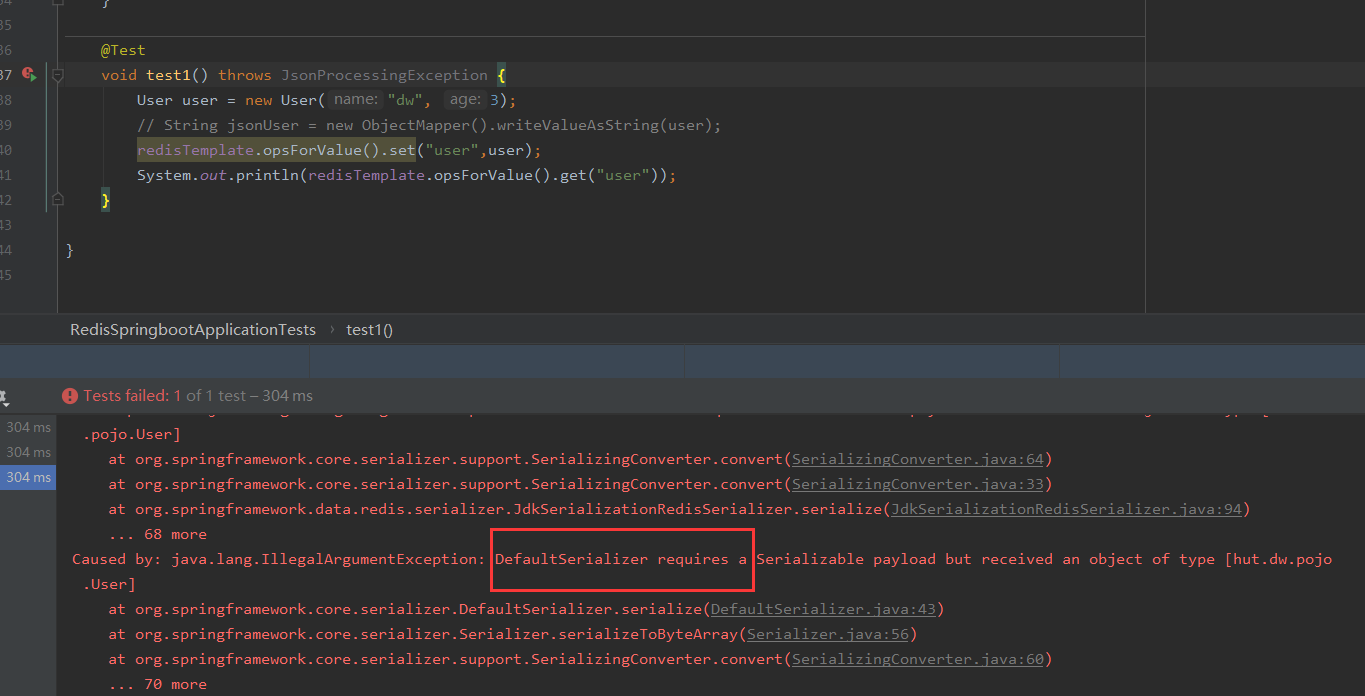The width and height of the screenshot is (1365, 696).
Task: Click the red Tests failed status icon
Action: coord(69,396)
